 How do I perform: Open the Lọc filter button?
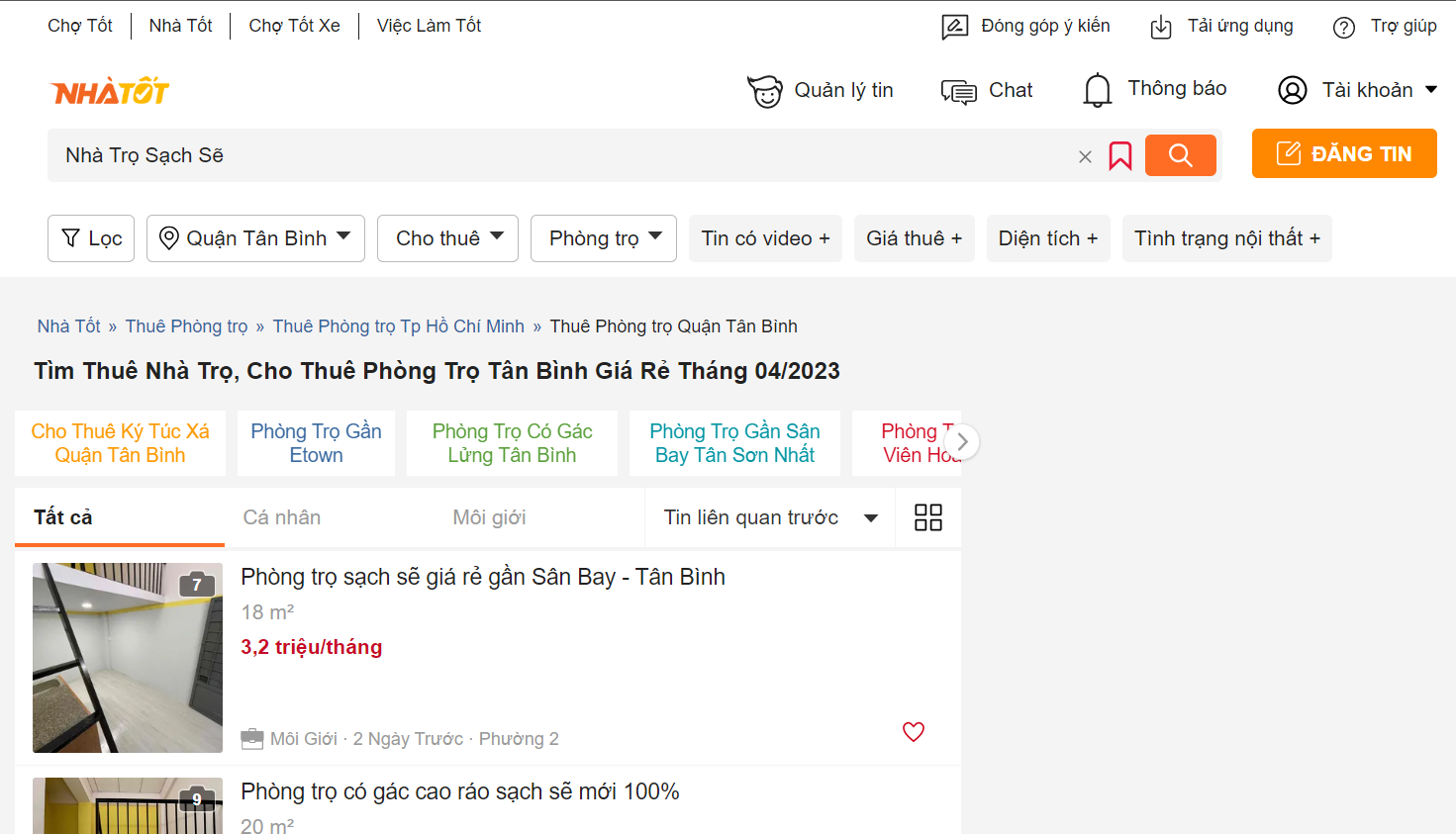coord(91,238)
